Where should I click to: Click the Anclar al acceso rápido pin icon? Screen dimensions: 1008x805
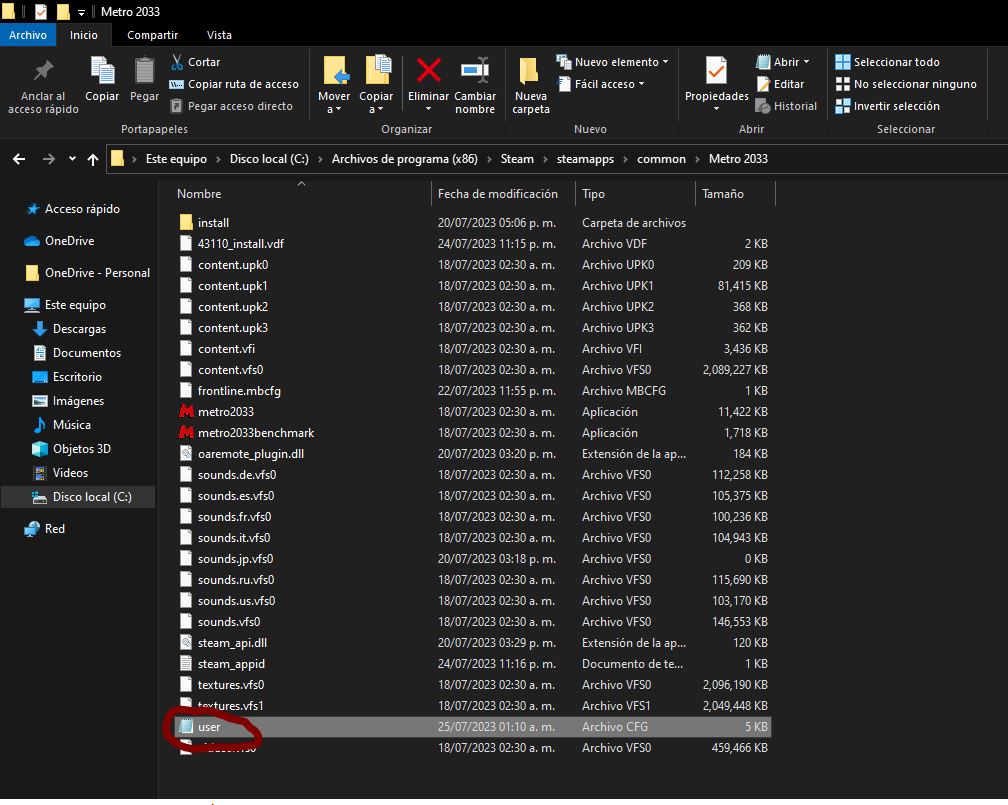[x=43, y=70]
